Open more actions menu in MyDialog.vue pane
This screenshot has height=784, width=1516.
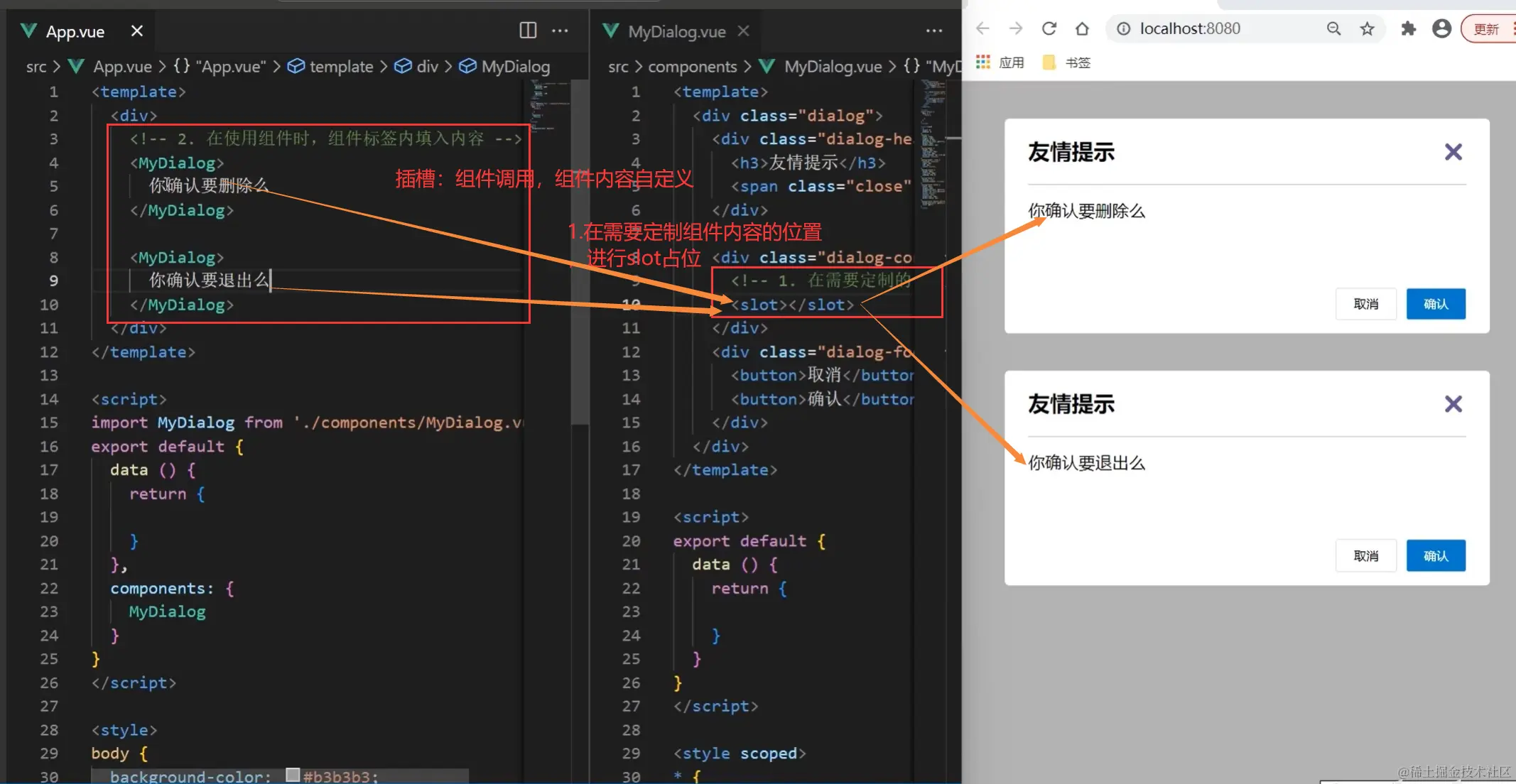(x=934, y=31)
